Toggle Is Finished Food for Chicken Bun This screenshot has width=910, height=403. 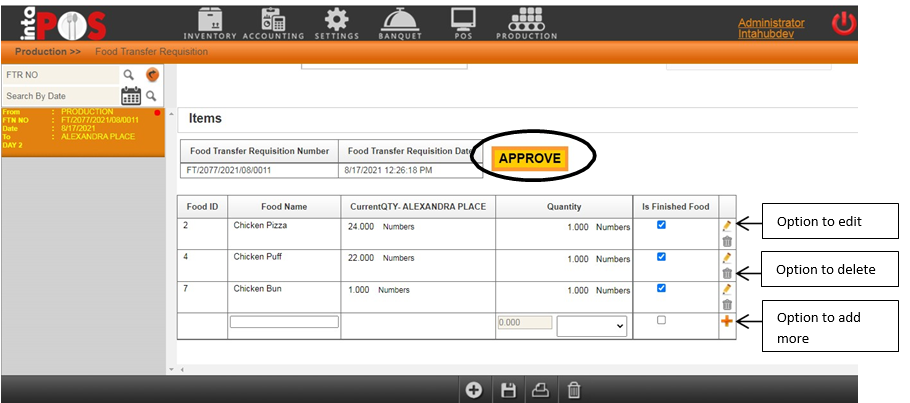661,288
